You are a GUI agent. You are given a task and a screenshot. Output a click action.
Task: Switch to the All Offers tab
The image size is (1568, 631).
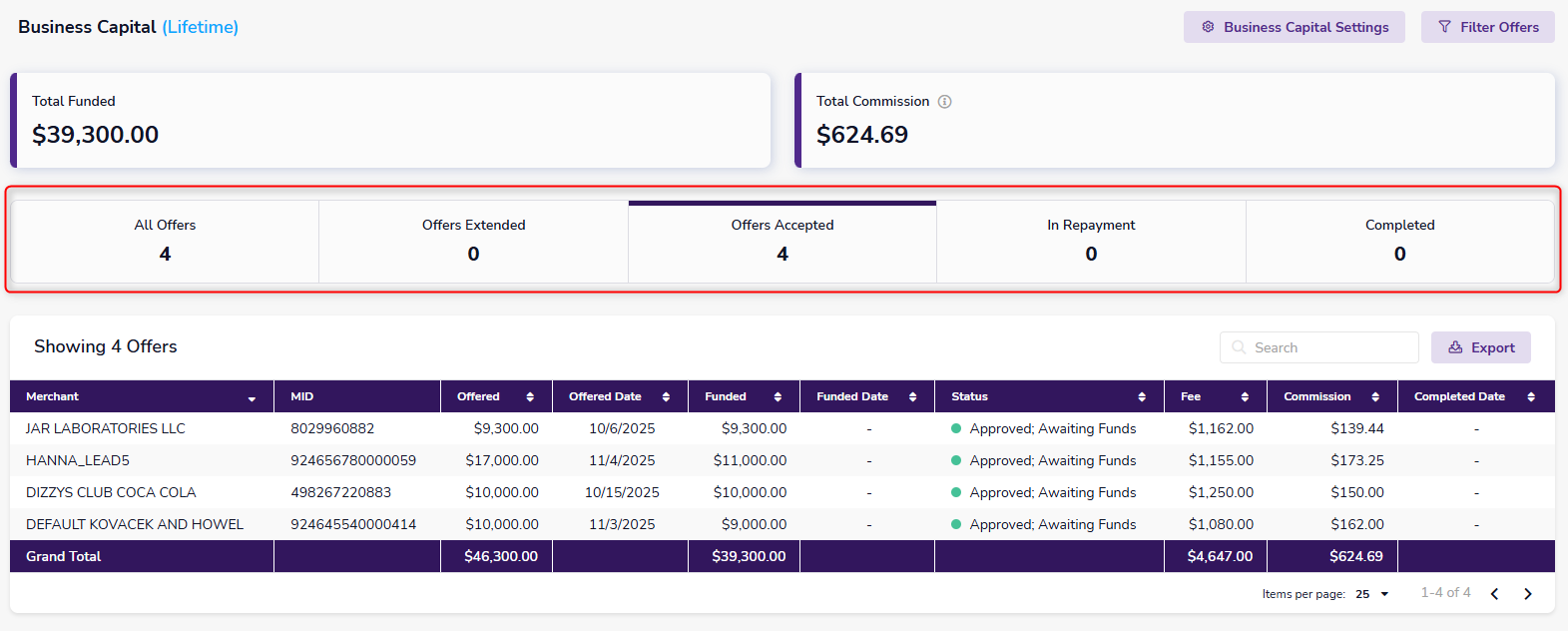[165, 241]
